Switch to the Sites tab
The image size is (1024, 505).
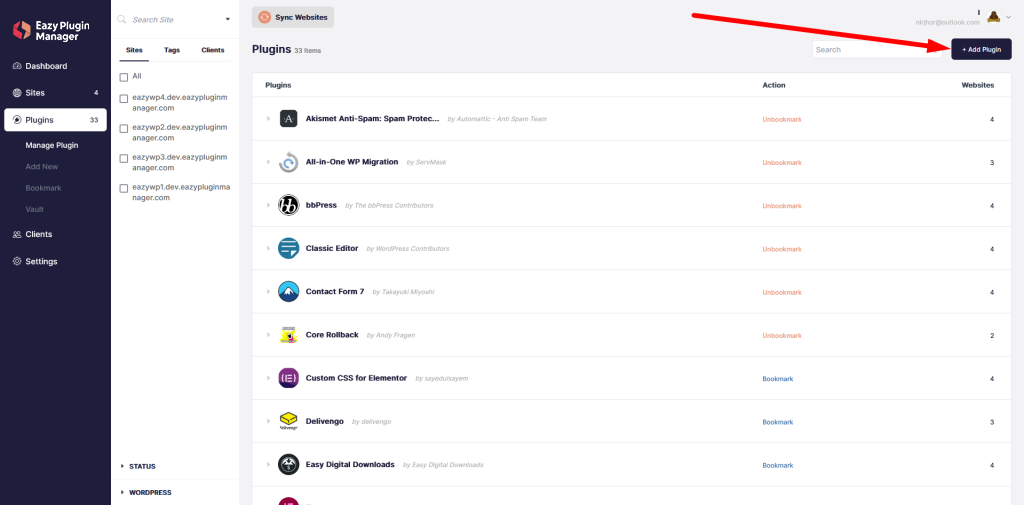coord(134,50)
